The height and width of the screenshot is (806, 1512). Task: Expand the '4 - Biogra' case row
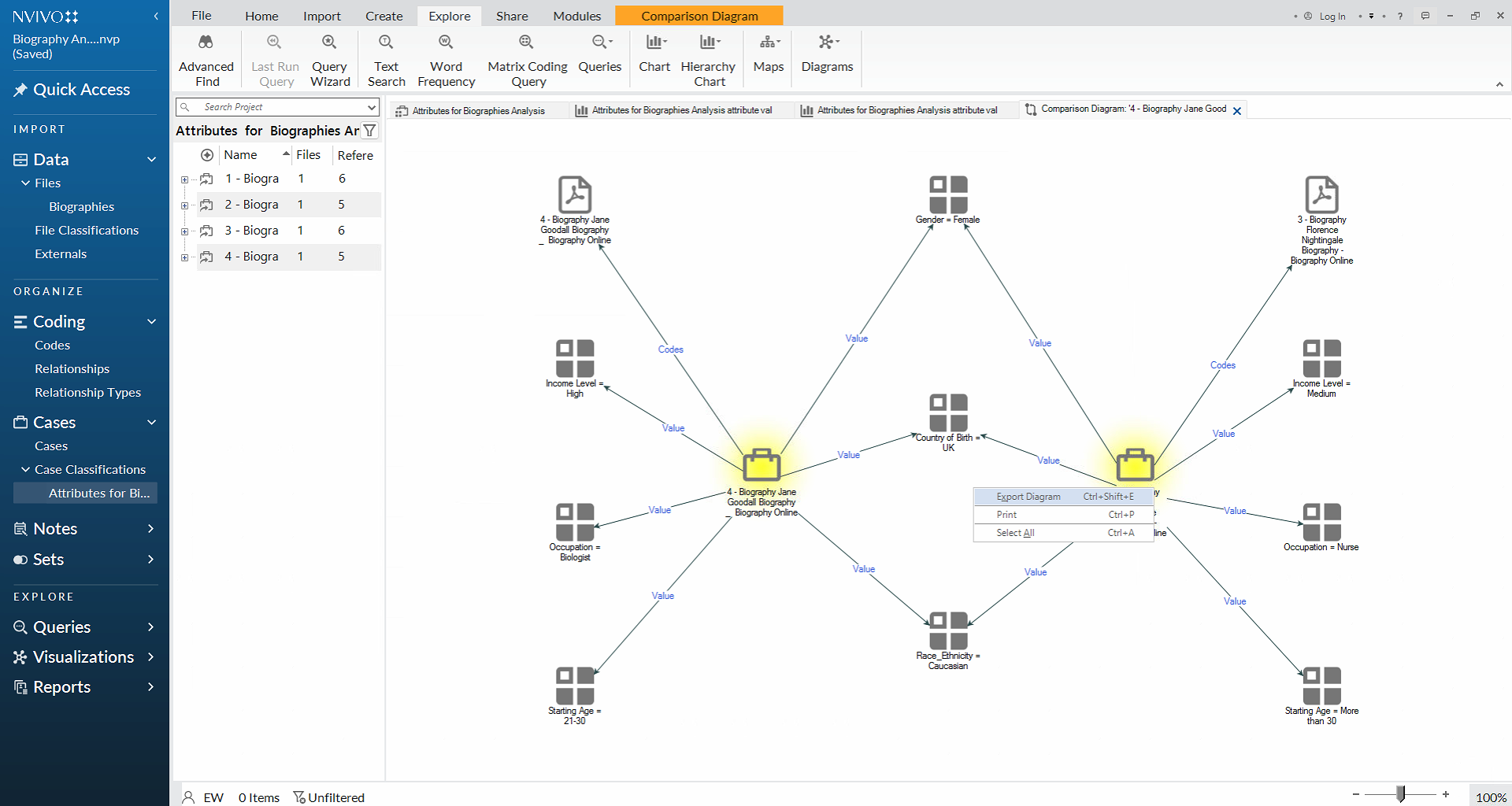(185, 257)
